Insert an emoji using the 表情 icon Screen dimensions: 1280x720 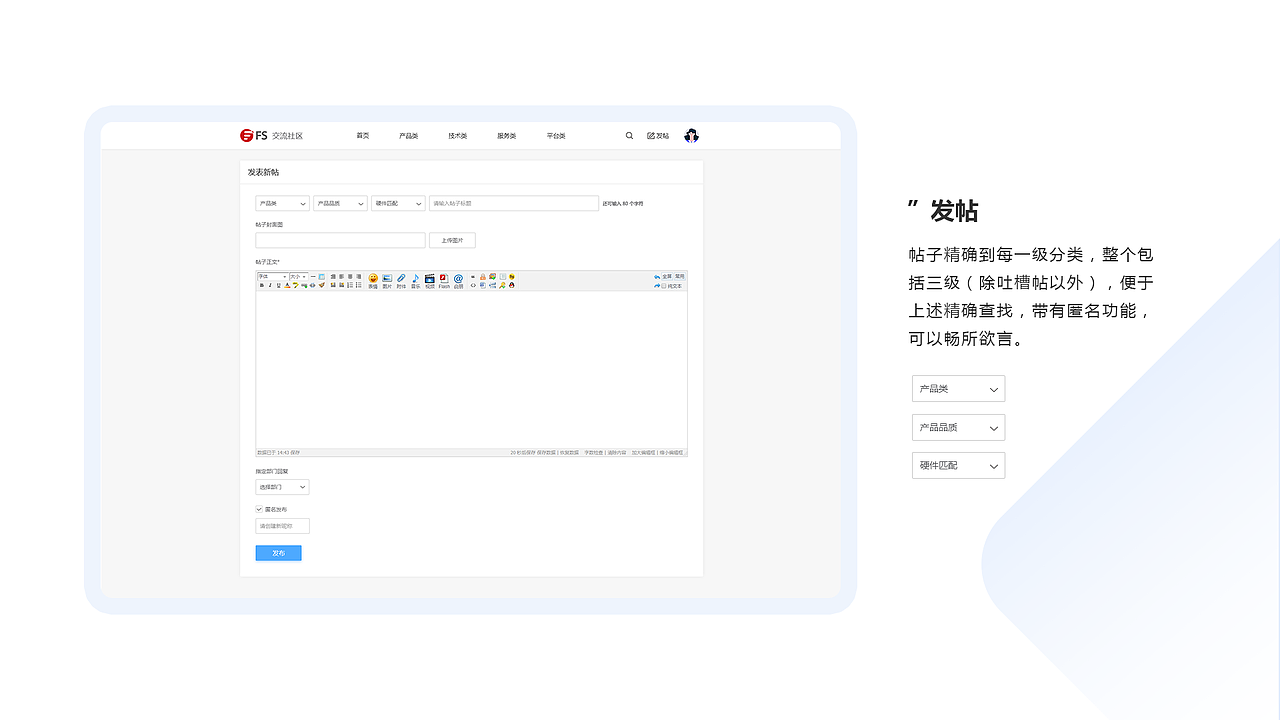tap(371, 279)
